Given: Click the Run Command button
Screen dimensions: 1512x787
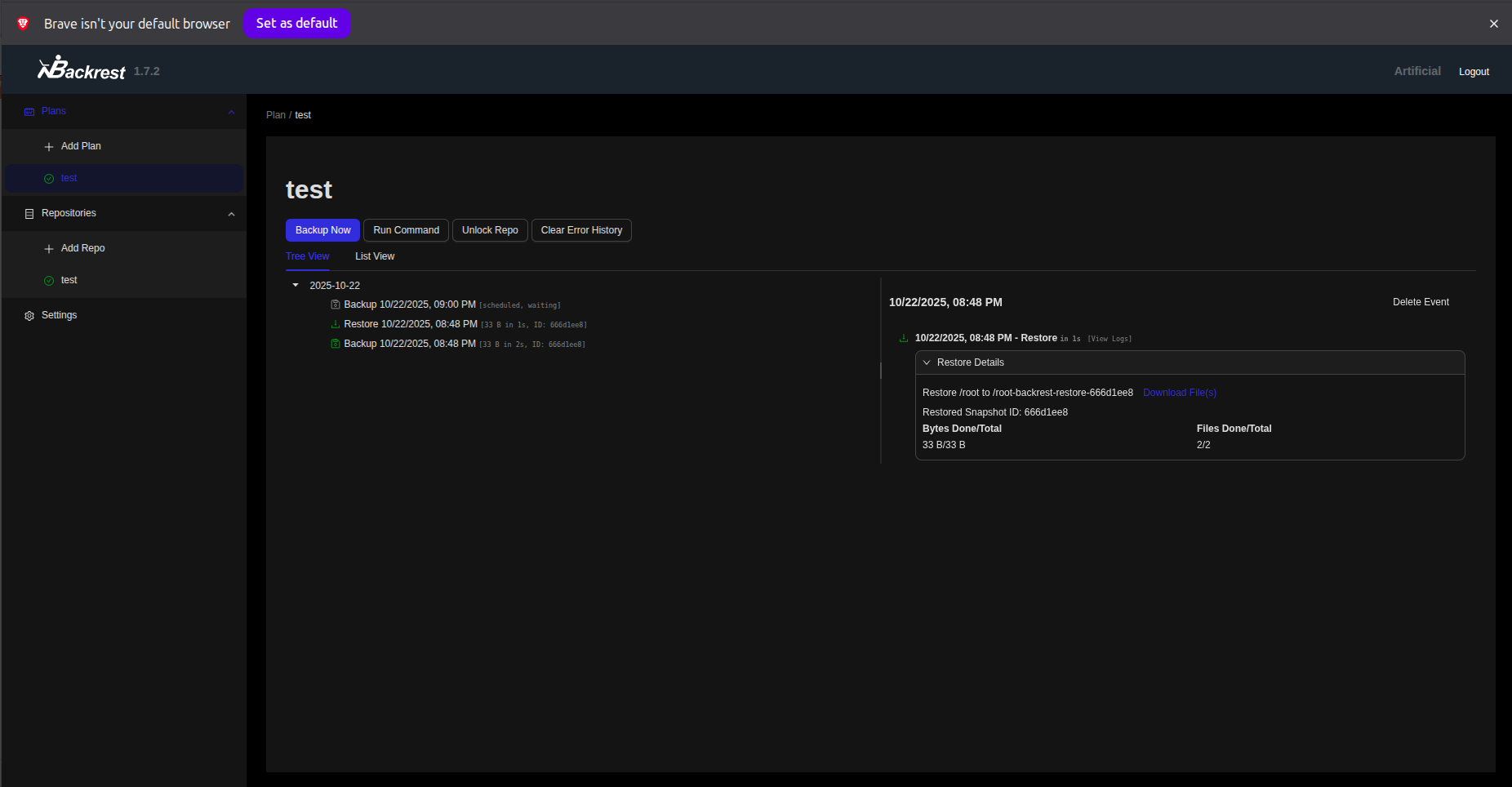Looking at the screenshot, I should tap(406, 230).
